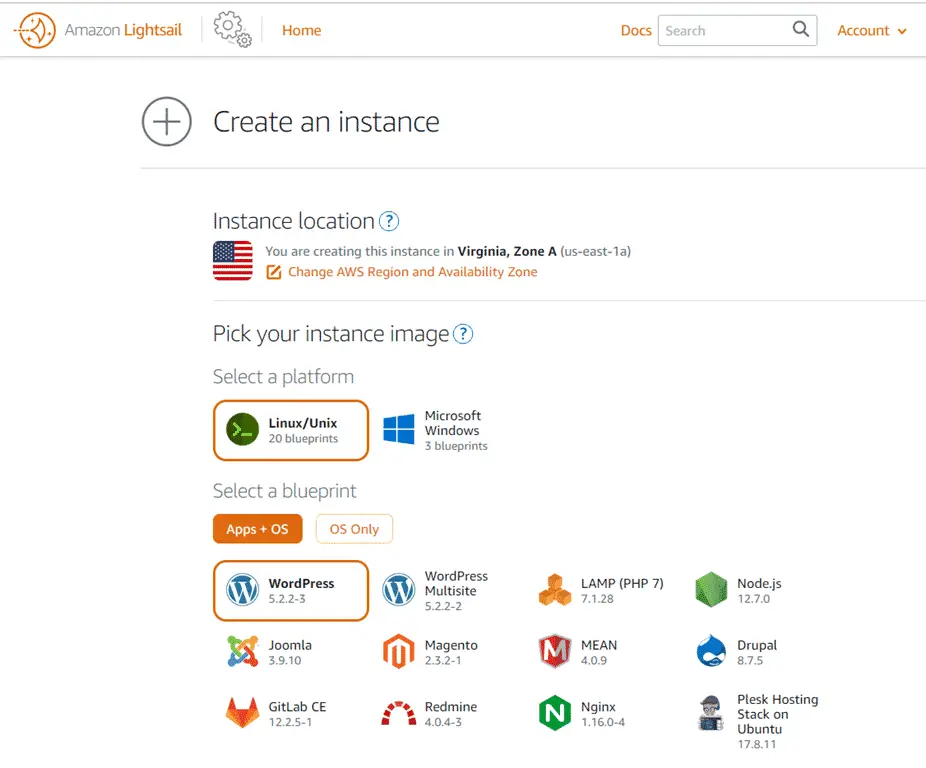Select the Linux/Unix platform option
Screen dimensions: 926x768
(291, 431)
